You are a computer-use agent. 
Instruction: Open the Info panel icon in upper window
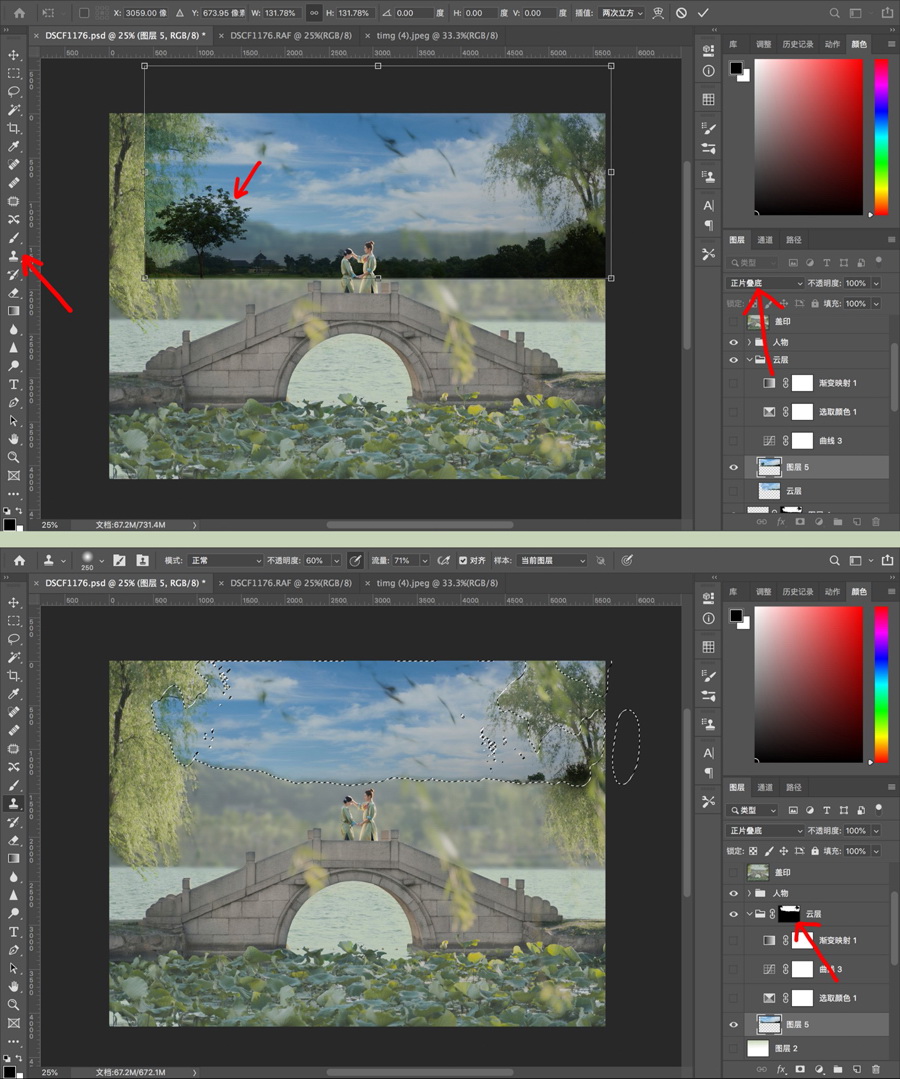coord(708,71)
